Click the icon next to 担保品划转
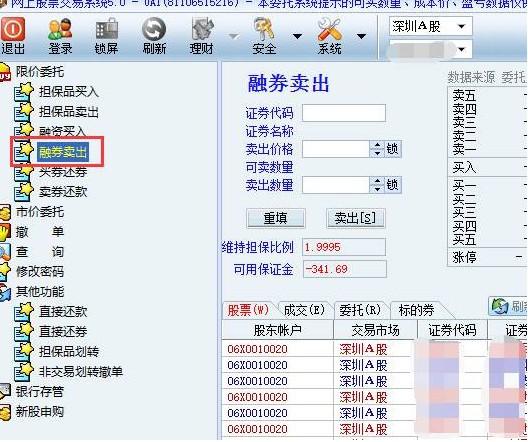The image size is (528, 442). pyautogui.click(x=24, y=352)
